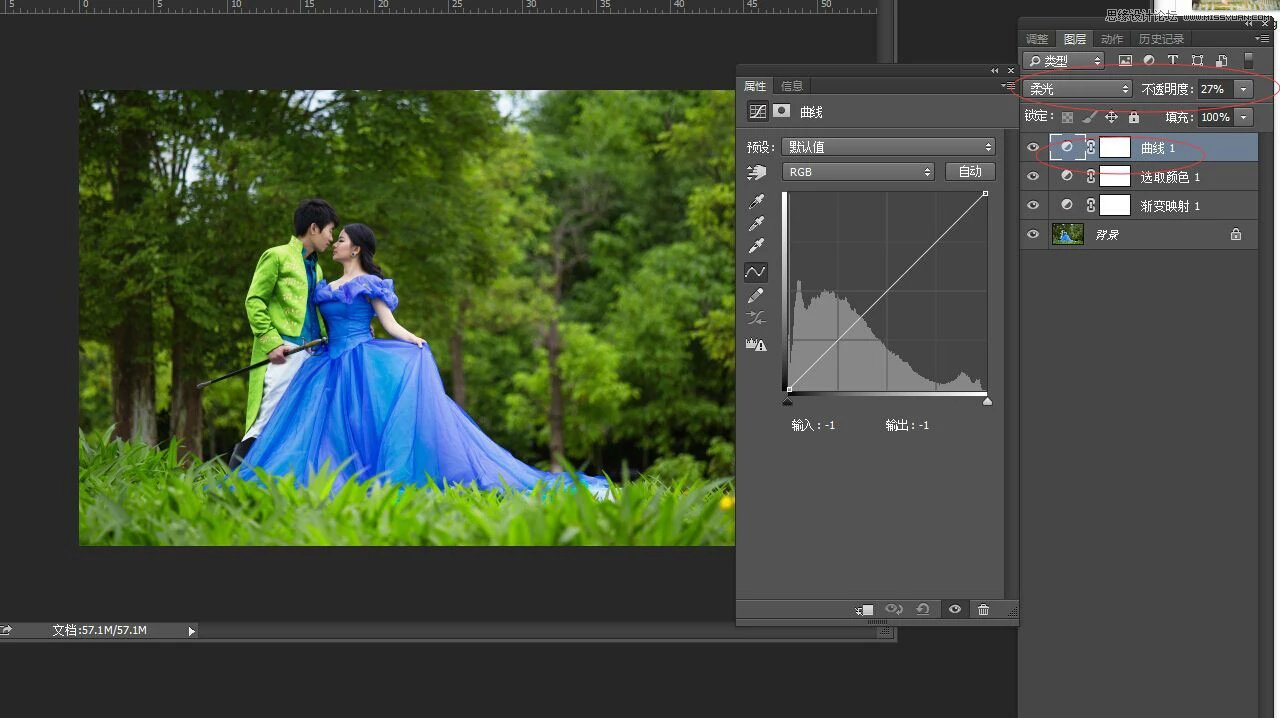
Task: Clip the adjustment to the layer below
Action: pyautogui.click(x=865, y=610)
